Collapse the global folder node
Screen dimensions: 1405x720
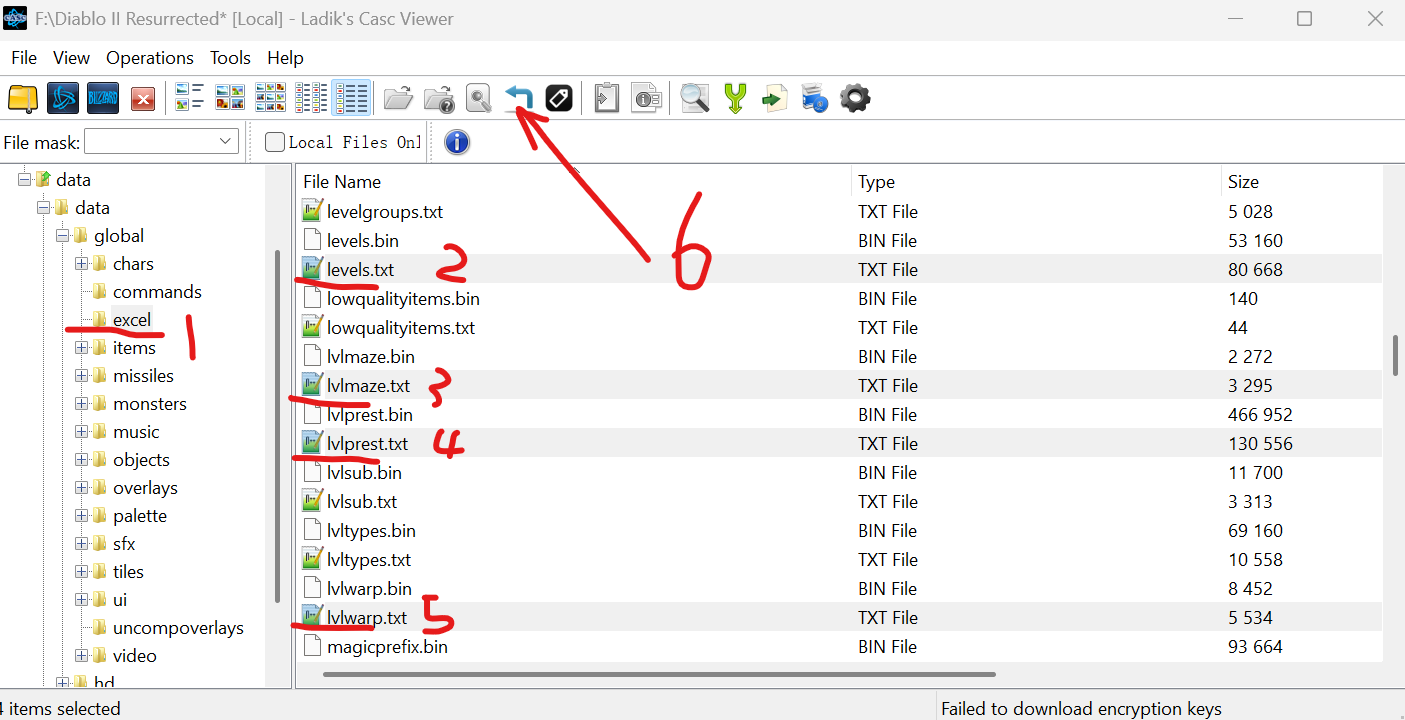(x=62, y=236)
